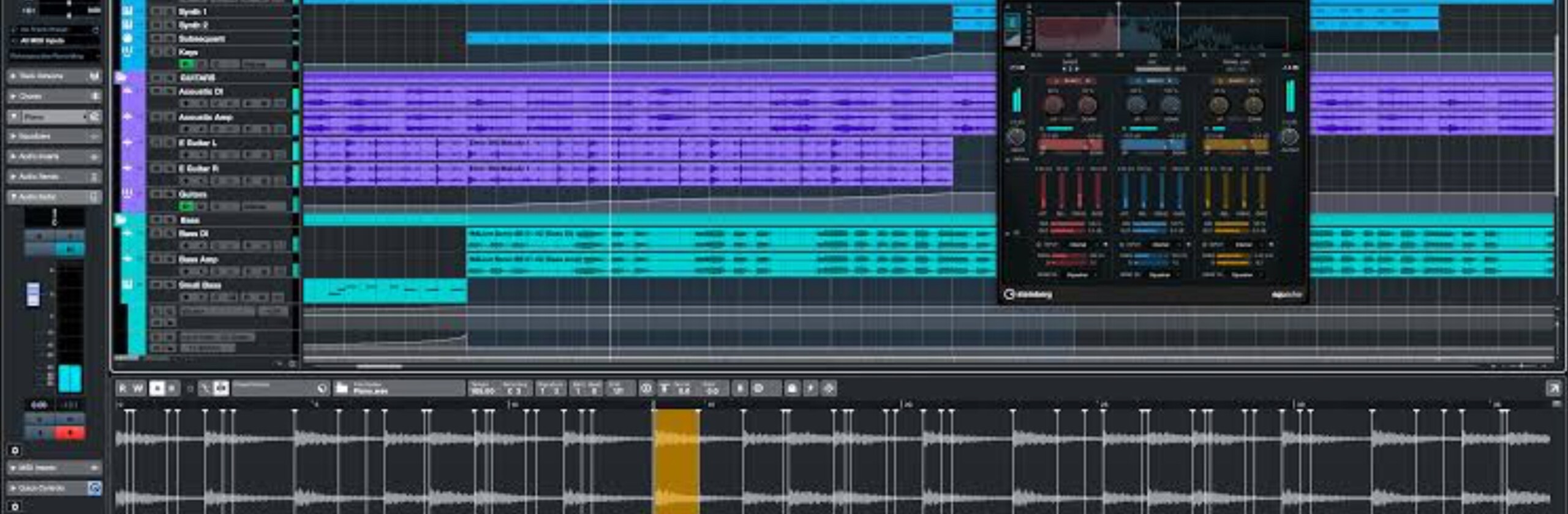Click the Acoustic DI audio track icon
The height and width of the screenshot is (514, 1568).
[x=128, y=91]
